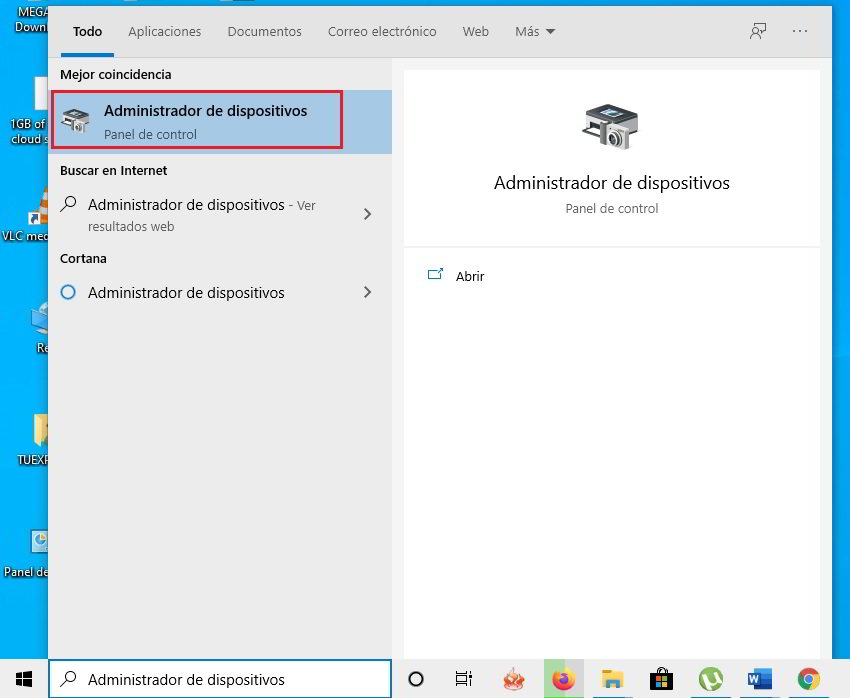The width and height of the screenshot is (850, 698).
Task: Open Firefox from the taskbar
Action: pyautogui.click(x=563, y=679)
